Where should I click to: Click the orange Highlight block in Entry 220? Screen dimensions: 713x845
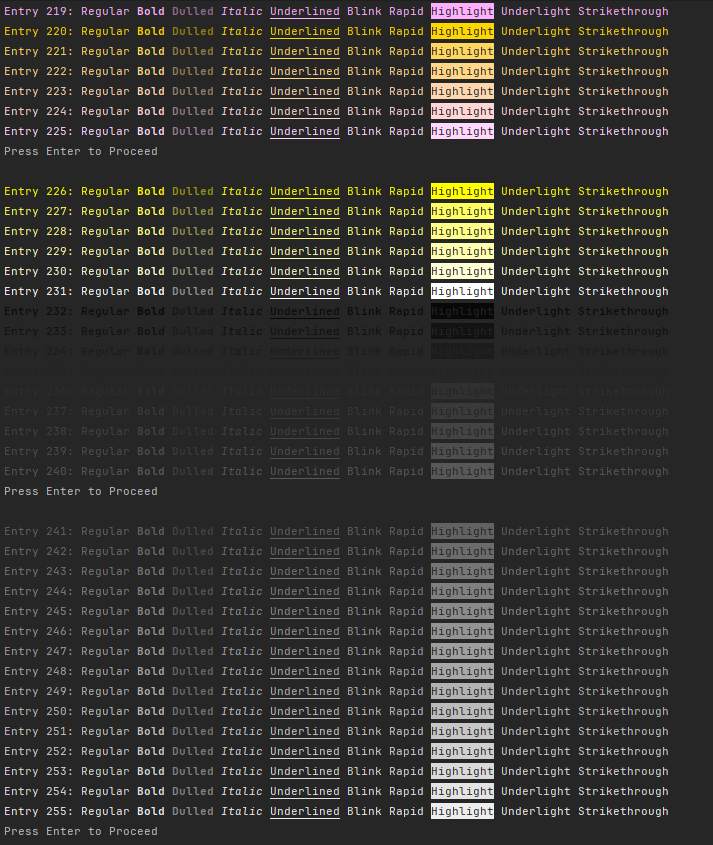pyautogui.click(x=462, y=31)
